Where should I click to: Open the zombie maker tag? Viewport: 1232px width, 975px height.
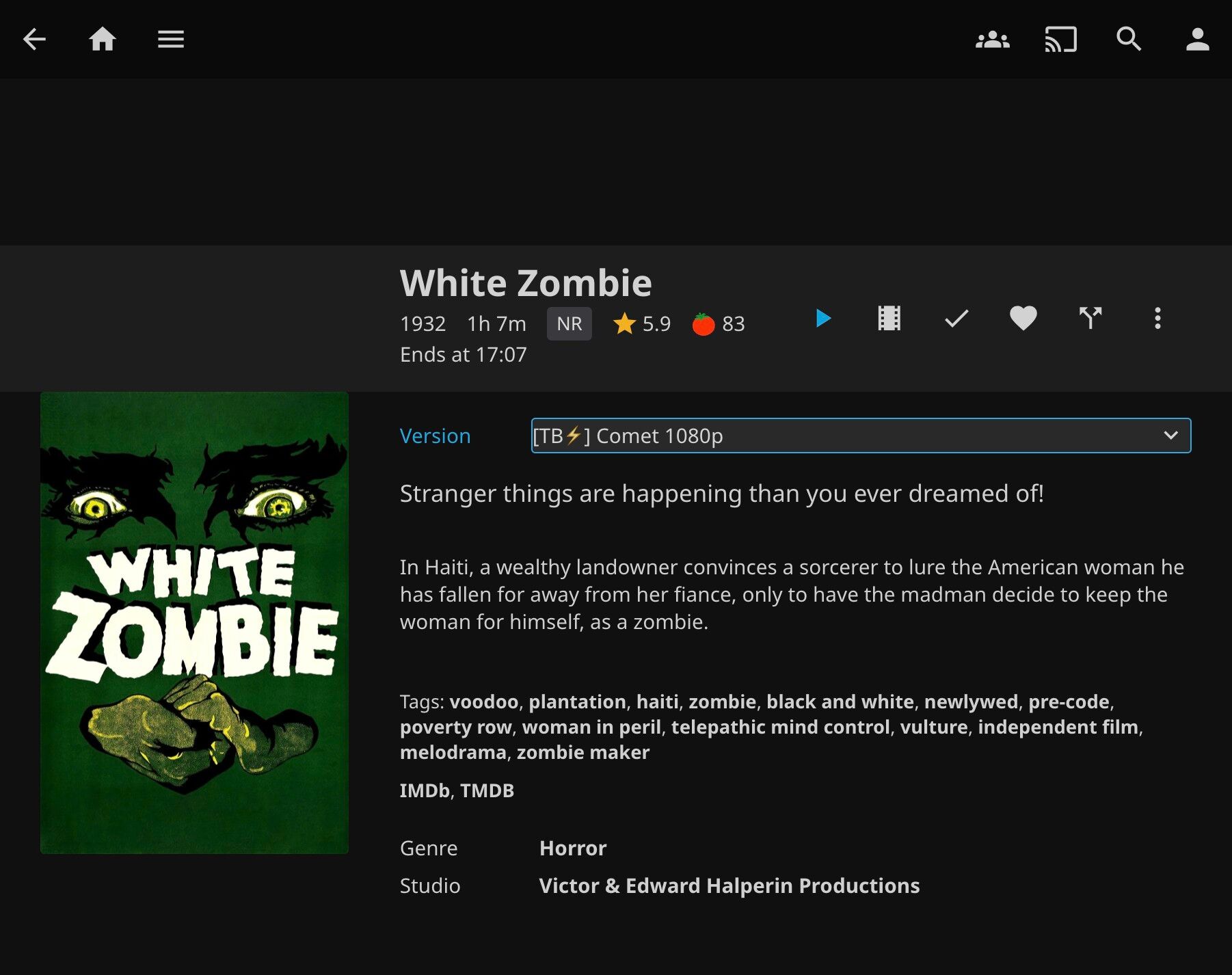pos(583,752)
